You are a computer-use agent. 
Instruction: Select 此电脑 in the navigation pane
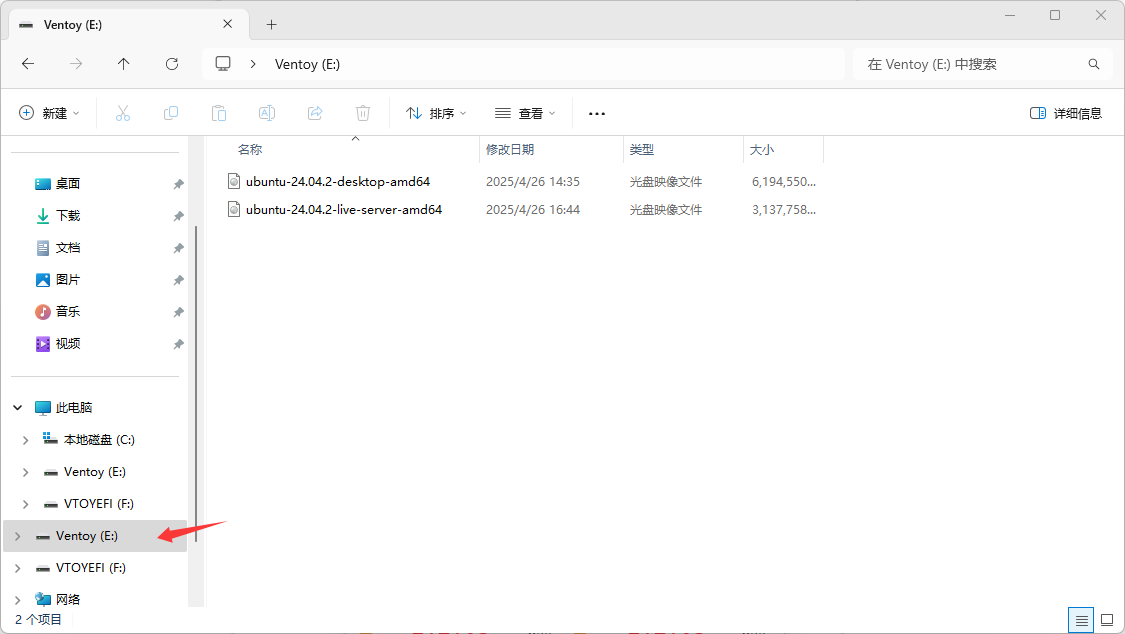pos(74,407)
